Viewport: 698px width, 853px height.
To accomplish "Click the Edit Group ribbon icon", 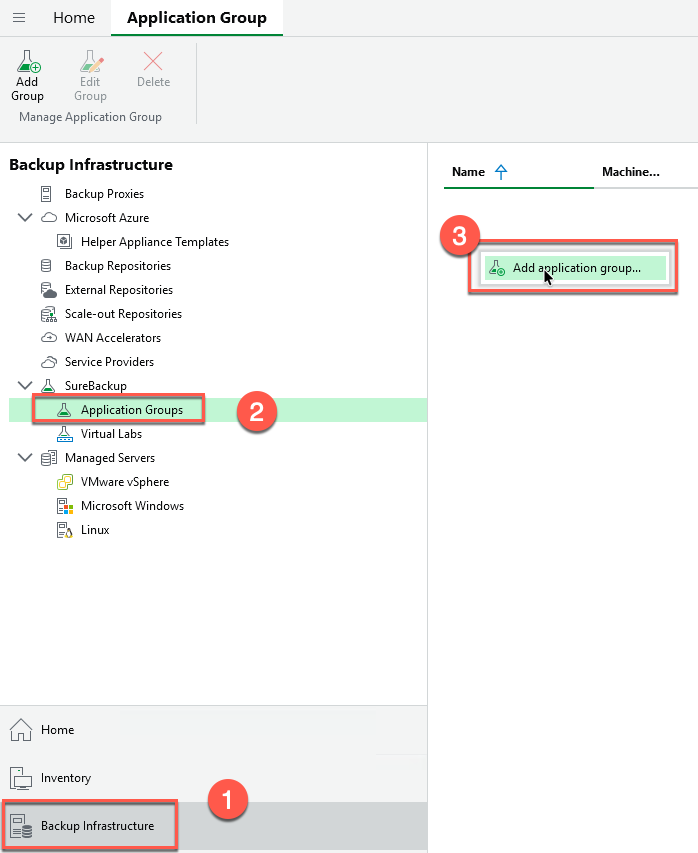I will pyautogui.click(x=90, y=62).
